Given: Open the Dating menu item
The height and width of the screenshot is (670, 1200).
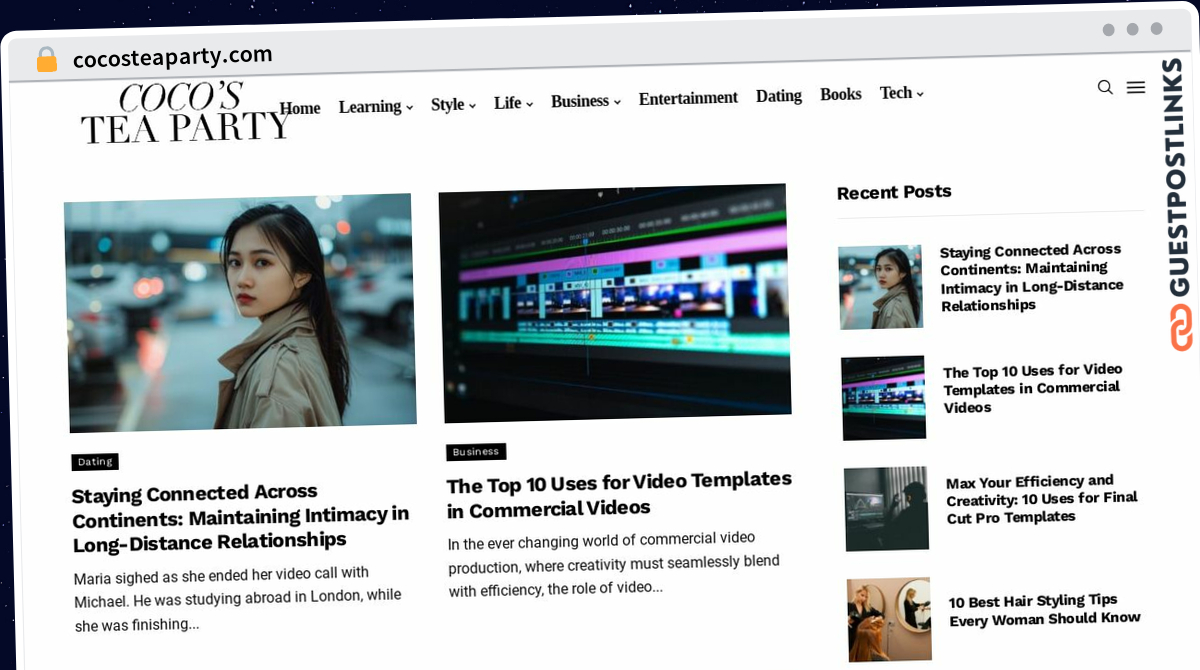Looking at the screenshot, I should tap(779, 96).
